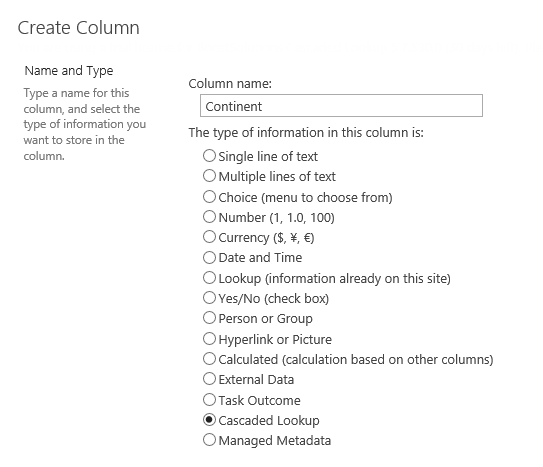Click the selected Cascaded Lookup radio
This screenshot has height=467, width=543.
pos(209,420)
